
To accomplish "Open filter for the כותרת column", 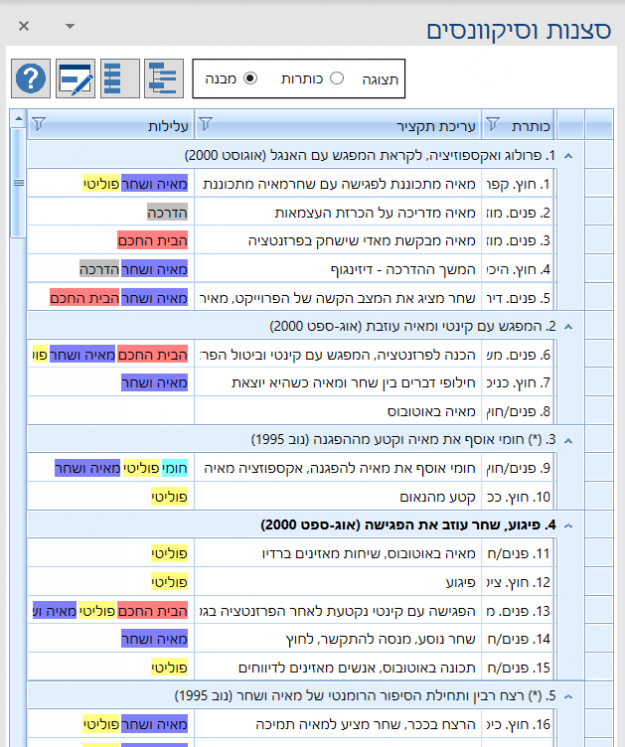I will point(493,124).
